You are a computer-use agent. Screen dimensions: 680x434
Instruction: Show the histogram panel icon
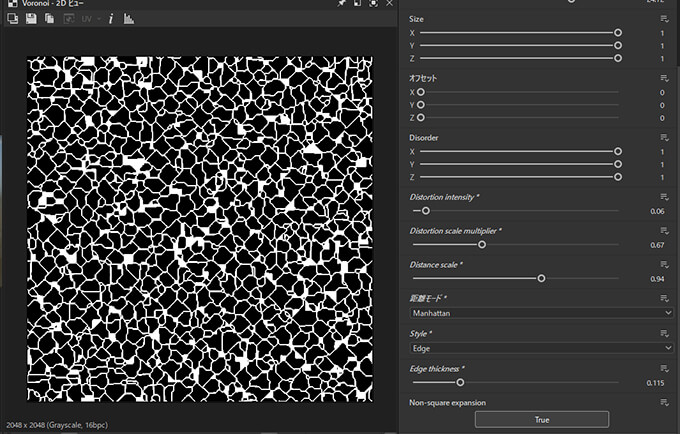[129, 19]
